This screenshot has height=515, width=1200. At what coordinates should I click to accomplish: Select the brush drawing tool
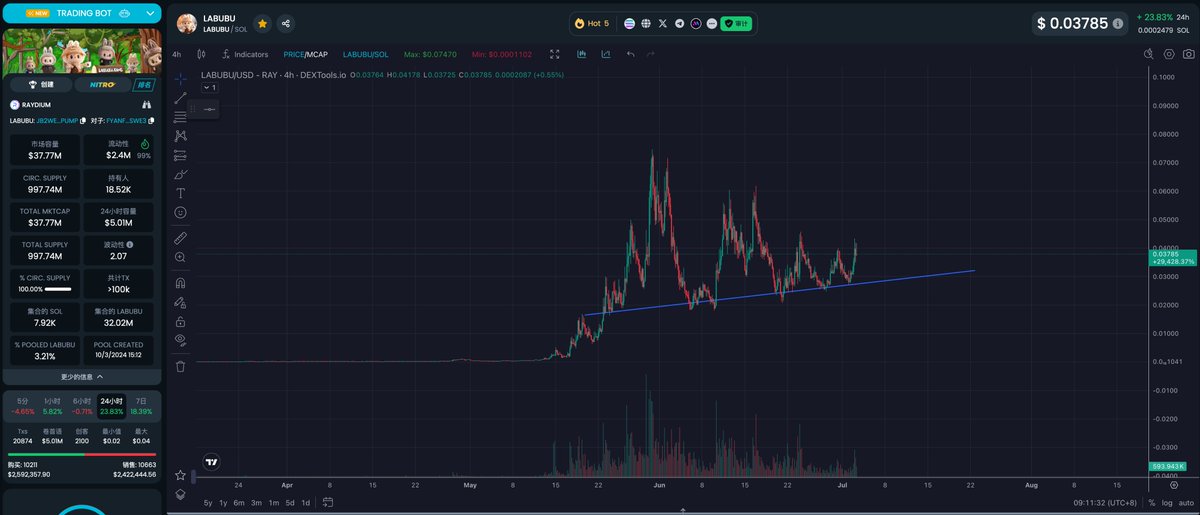coord(180,174)
